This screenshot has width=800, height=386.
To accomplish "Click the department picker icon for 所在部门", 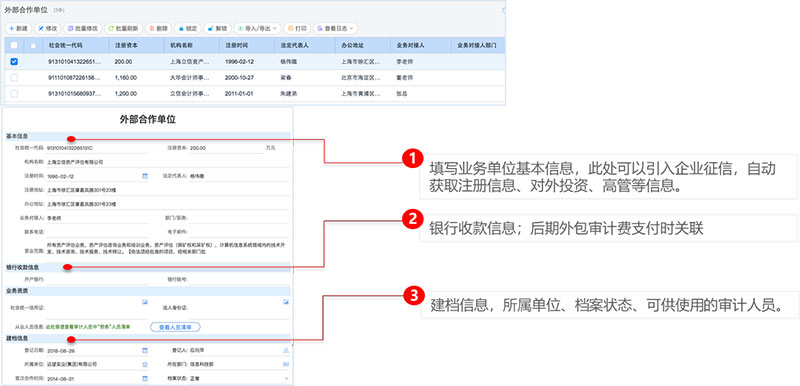I will (286, 364).
